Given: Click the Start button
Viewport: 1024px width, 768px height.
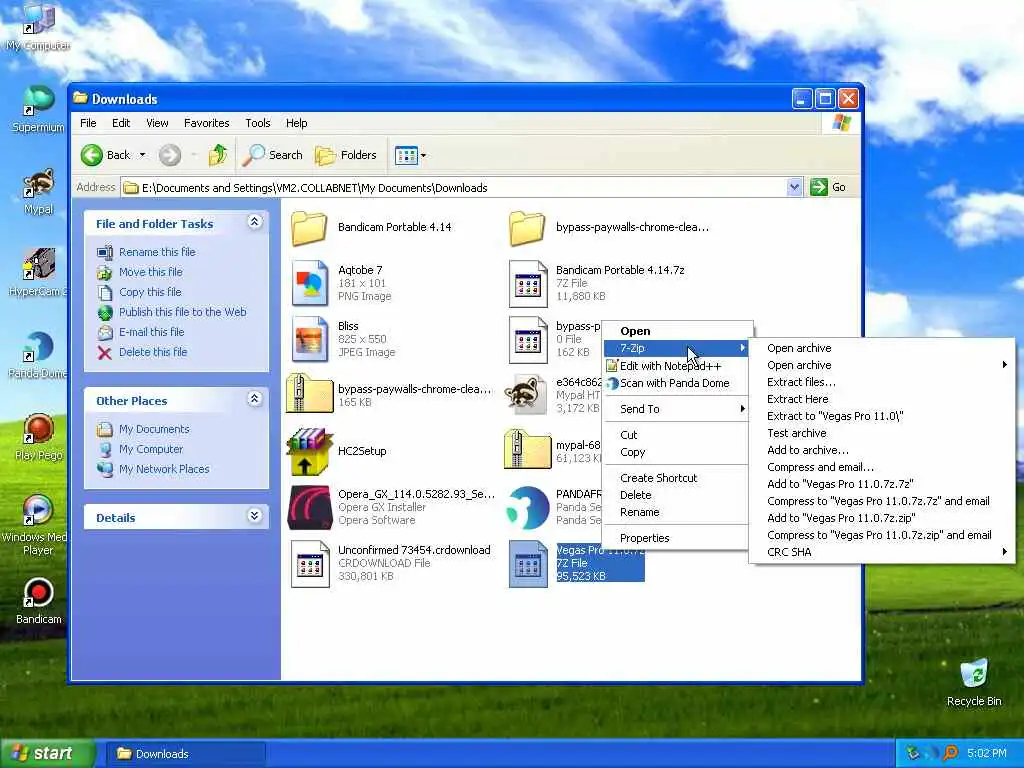Looking at the screenshot, I should pyautogui.click(x=47, y=753).
